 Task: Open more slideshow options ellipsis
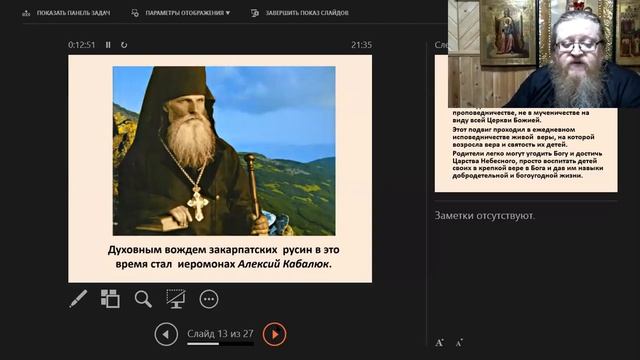pyautogui.click(x=209, y=299)
